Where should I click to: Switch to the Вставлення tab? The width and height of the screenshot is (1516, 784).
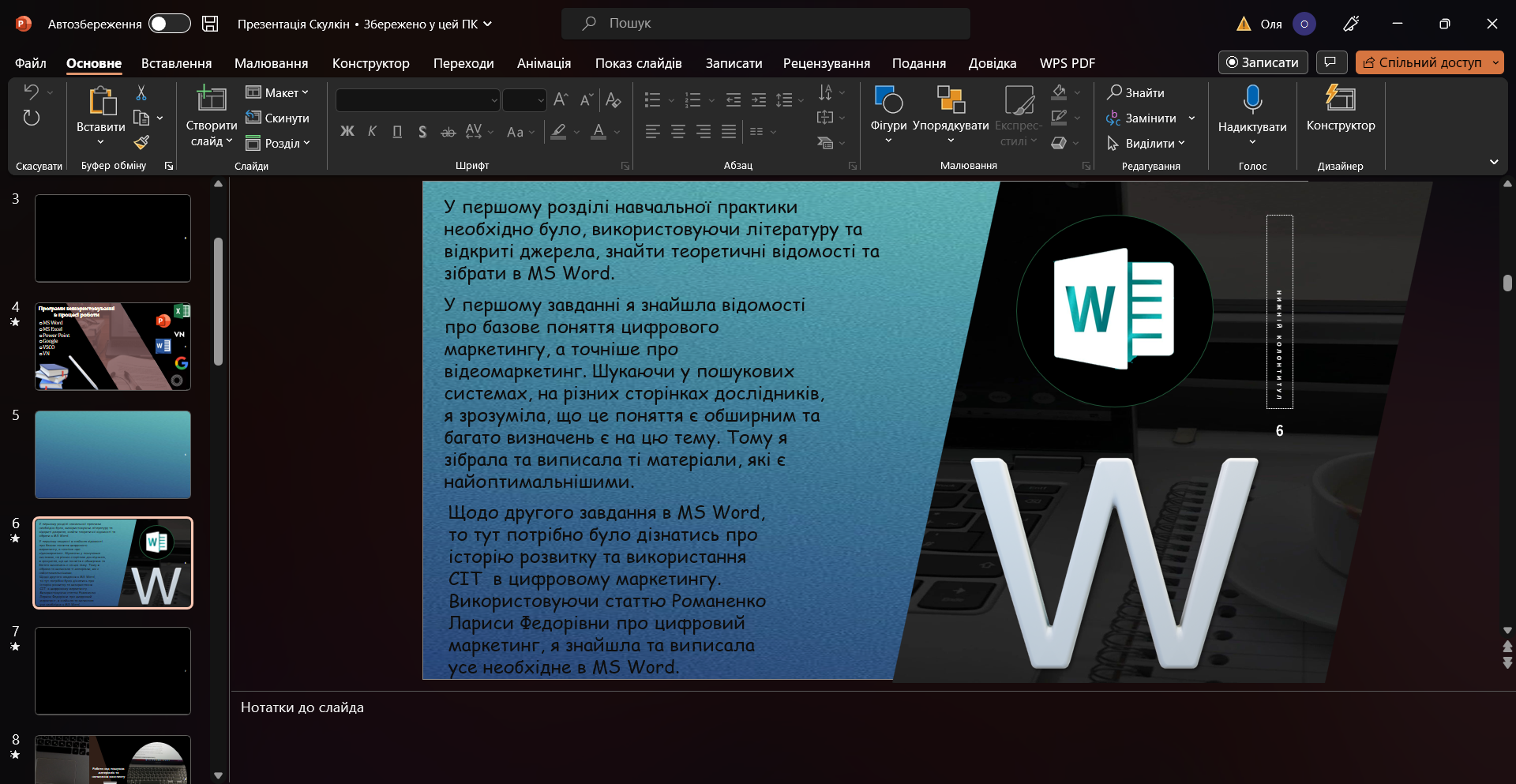pyautogui.click(x=177, y=63)
